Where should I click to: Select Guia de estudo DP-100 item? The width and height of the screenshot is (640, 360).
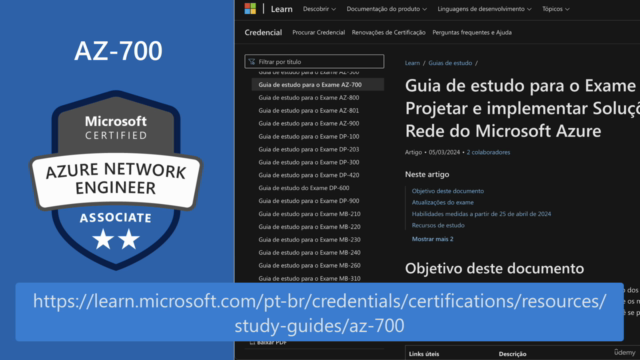309,136
